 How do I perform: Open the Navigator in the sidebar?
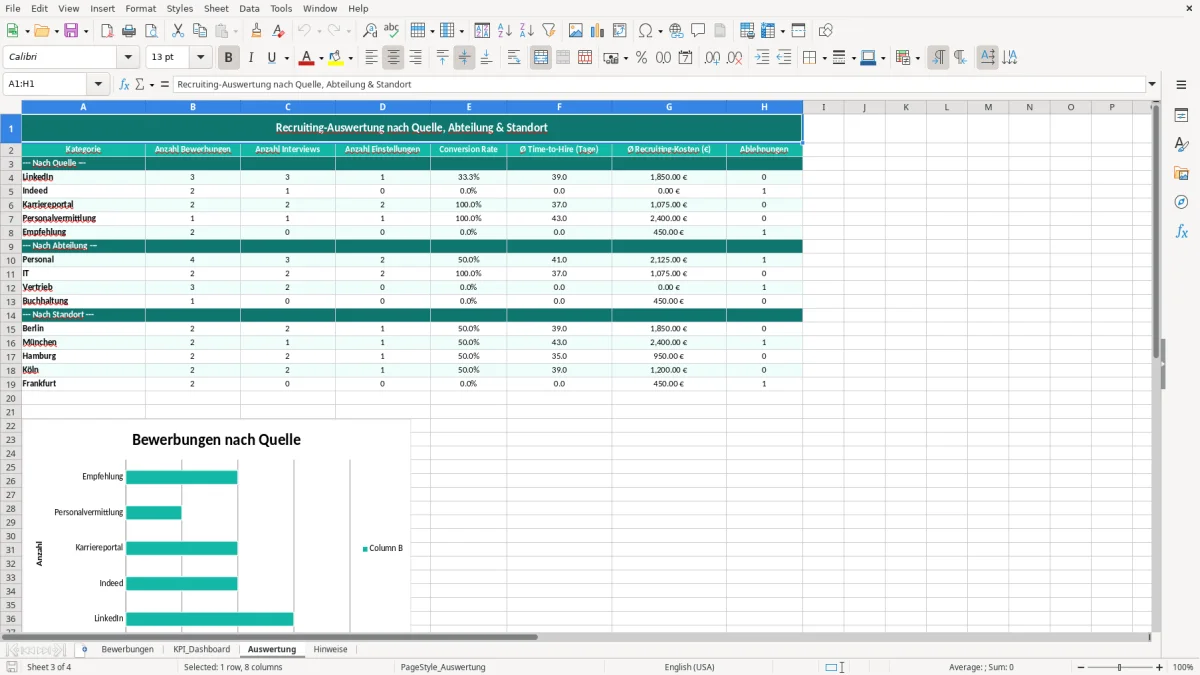[1181, 203]
